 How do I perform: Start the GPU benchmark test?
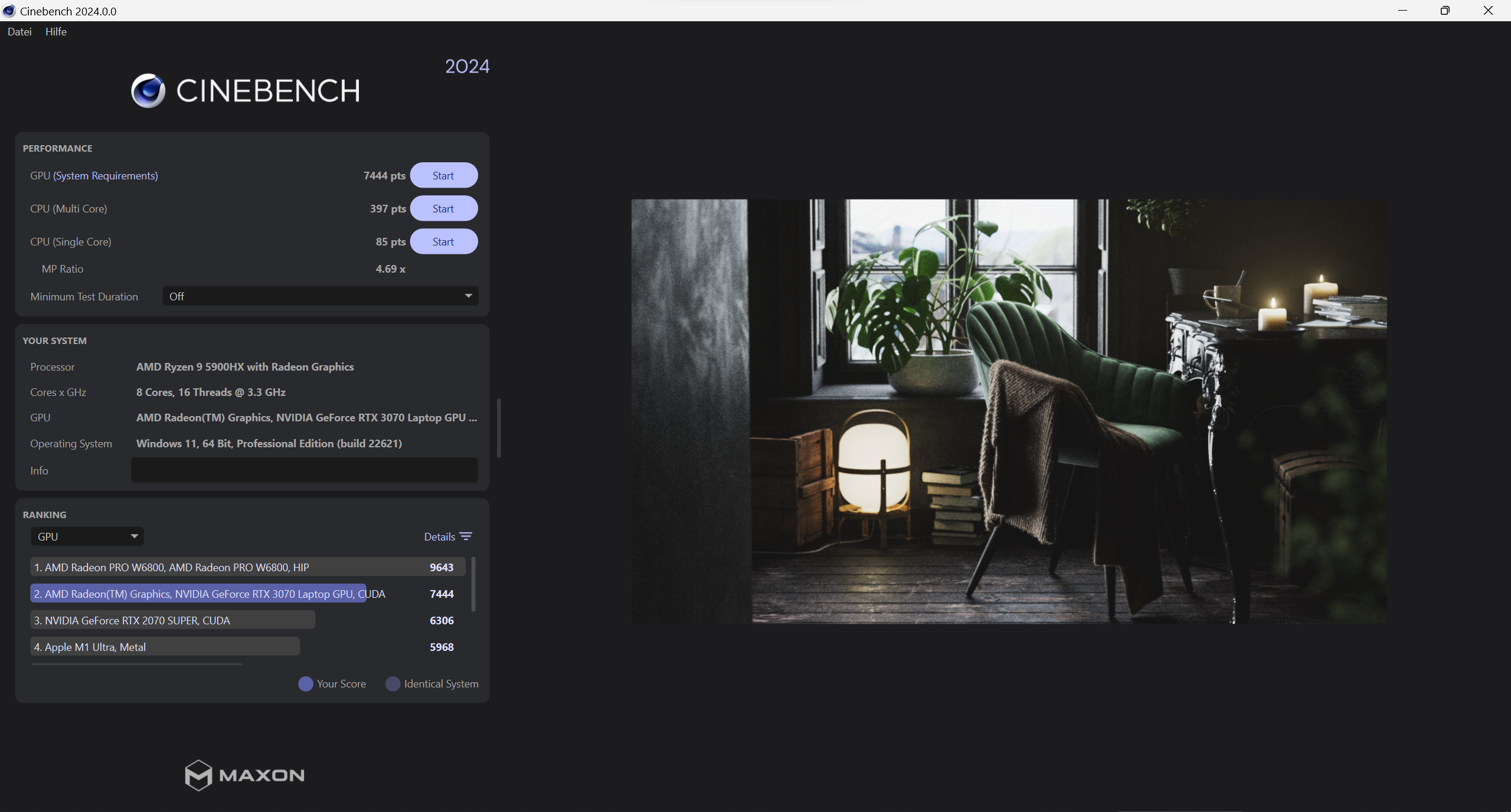[x=443, y=176]
